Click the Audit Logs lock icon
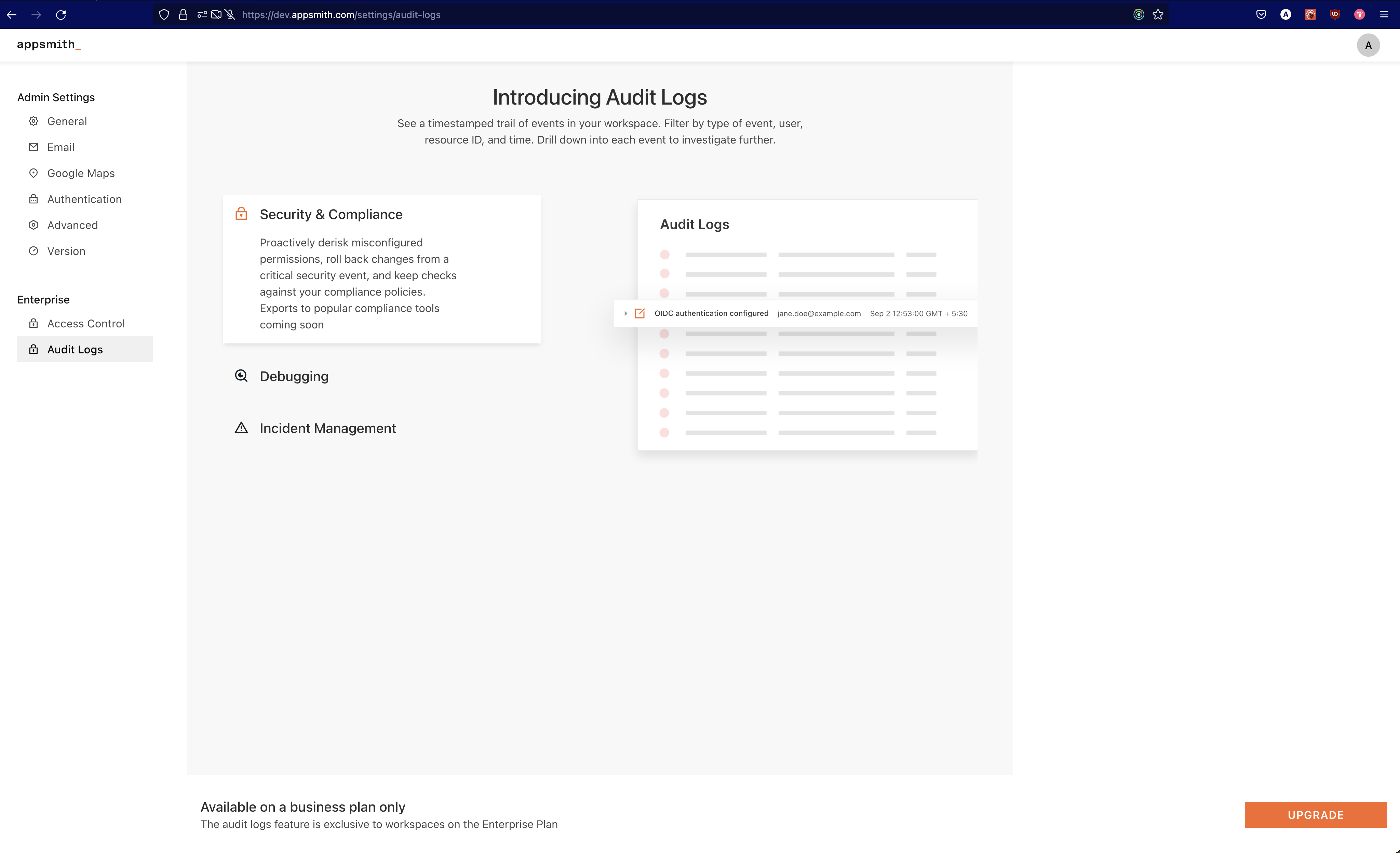The height and width of the screenshot is (853, 1400). pyautogui.click(x=33, y=349)
